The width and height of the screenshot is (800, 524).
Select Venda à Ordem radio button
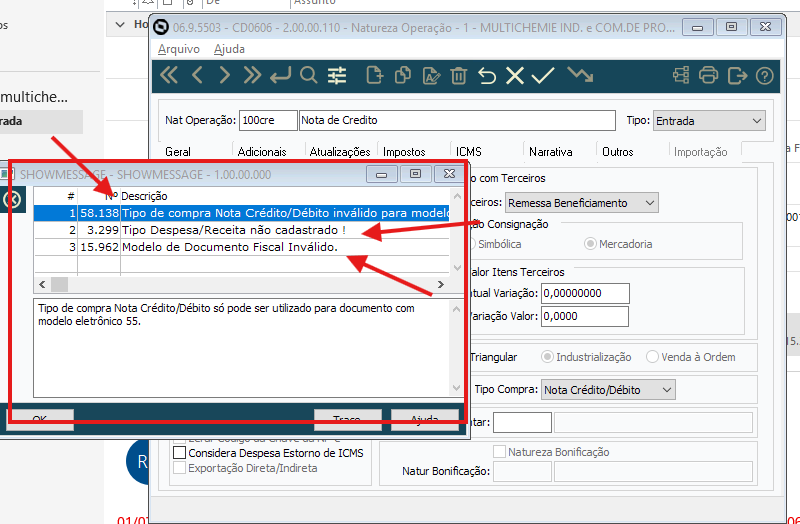tap(652, 357)
